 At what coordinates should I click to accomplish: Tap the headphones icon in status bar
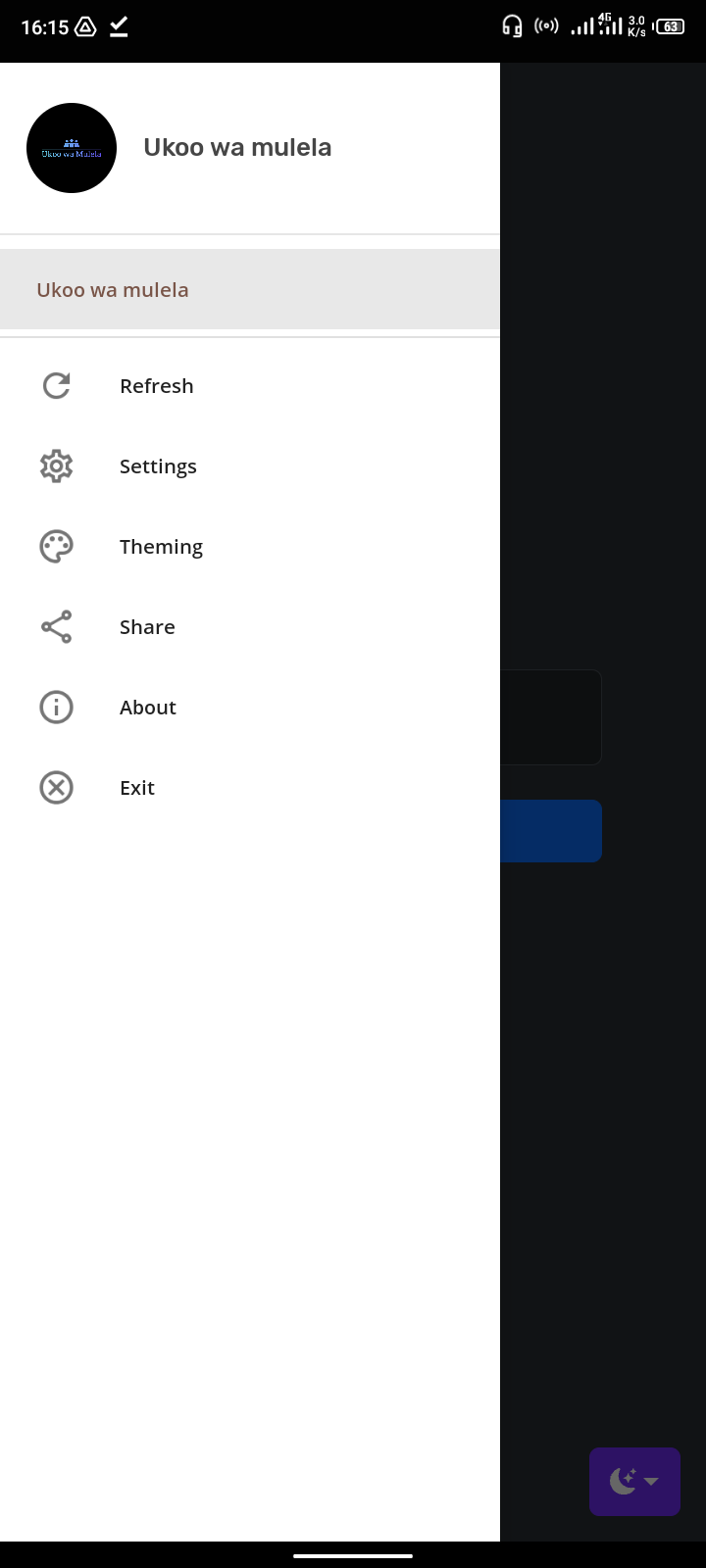pos(512,26)
